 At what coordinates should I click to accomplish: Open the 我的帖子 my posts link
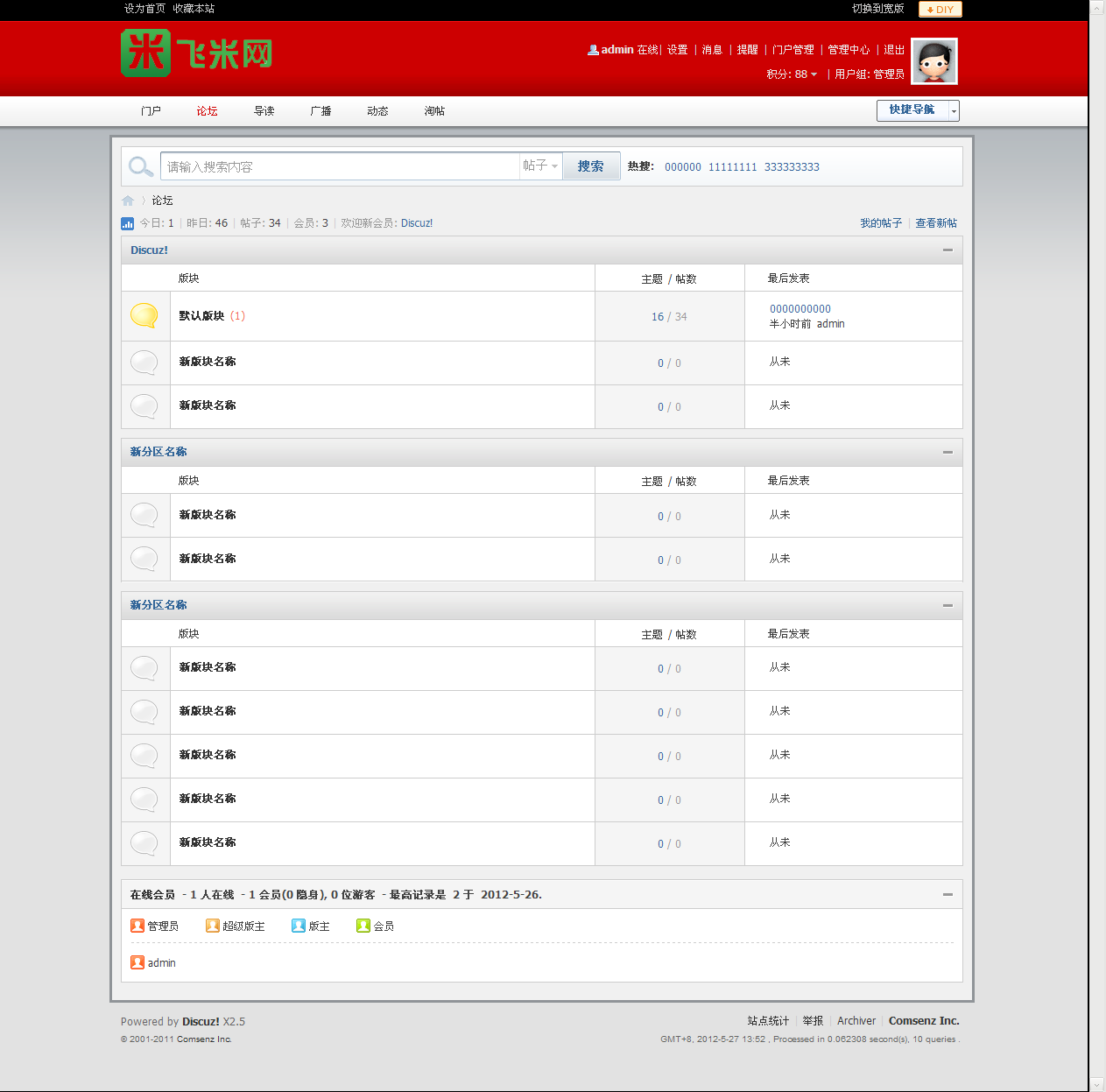click(x=881, y=223)
